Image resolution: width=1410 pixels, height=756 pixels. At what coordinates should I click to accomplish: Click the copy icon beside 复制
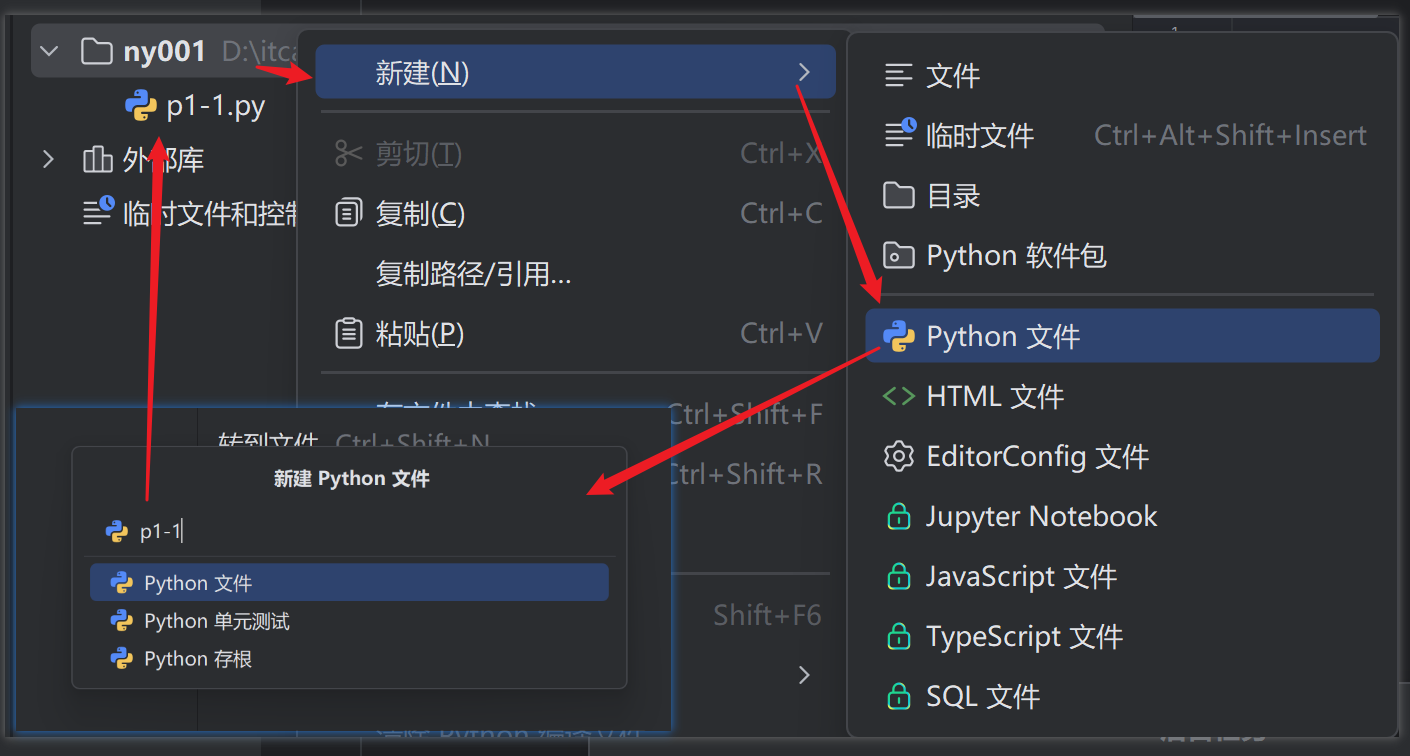348,213
